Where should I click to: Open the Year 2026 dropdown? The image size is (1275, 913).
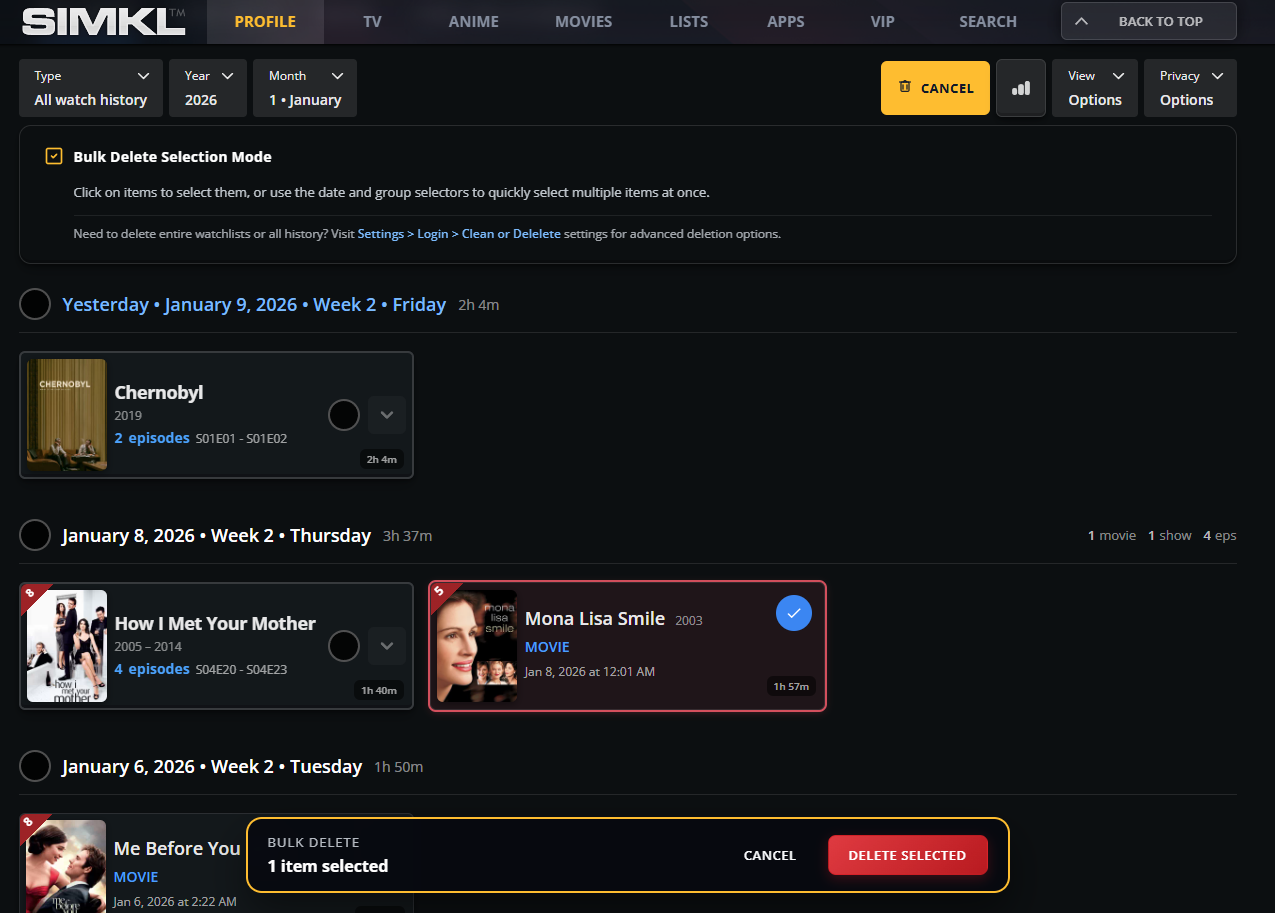[x=208, y=88]
